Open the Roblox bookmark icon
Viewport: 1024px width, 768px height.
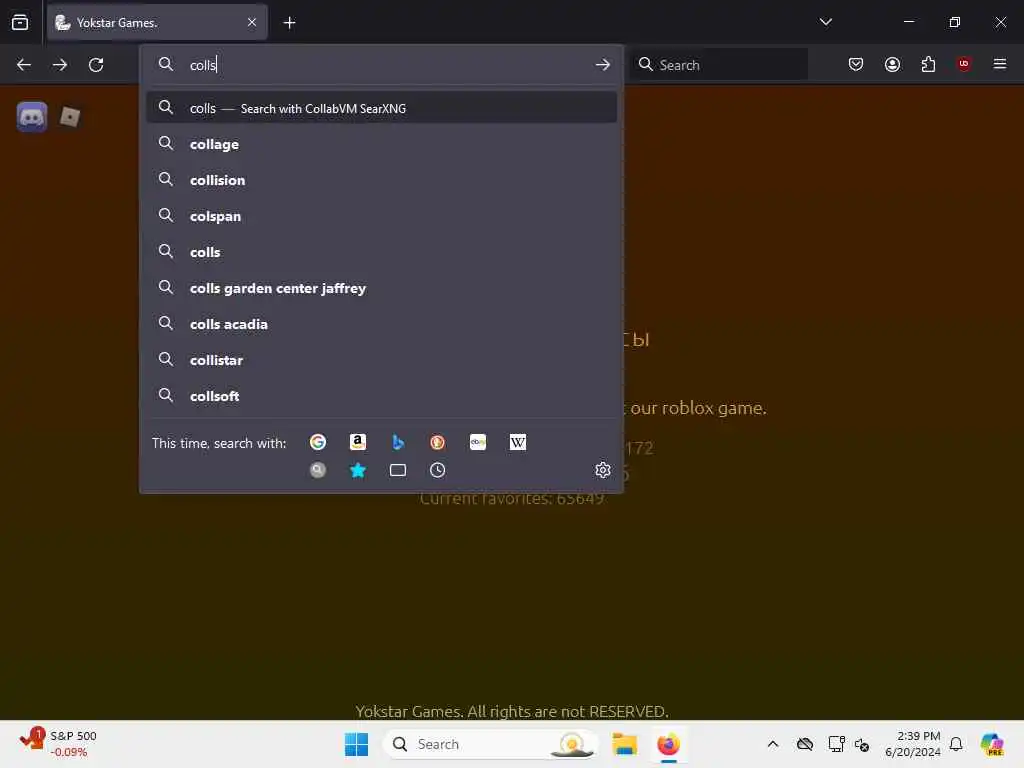70,117
